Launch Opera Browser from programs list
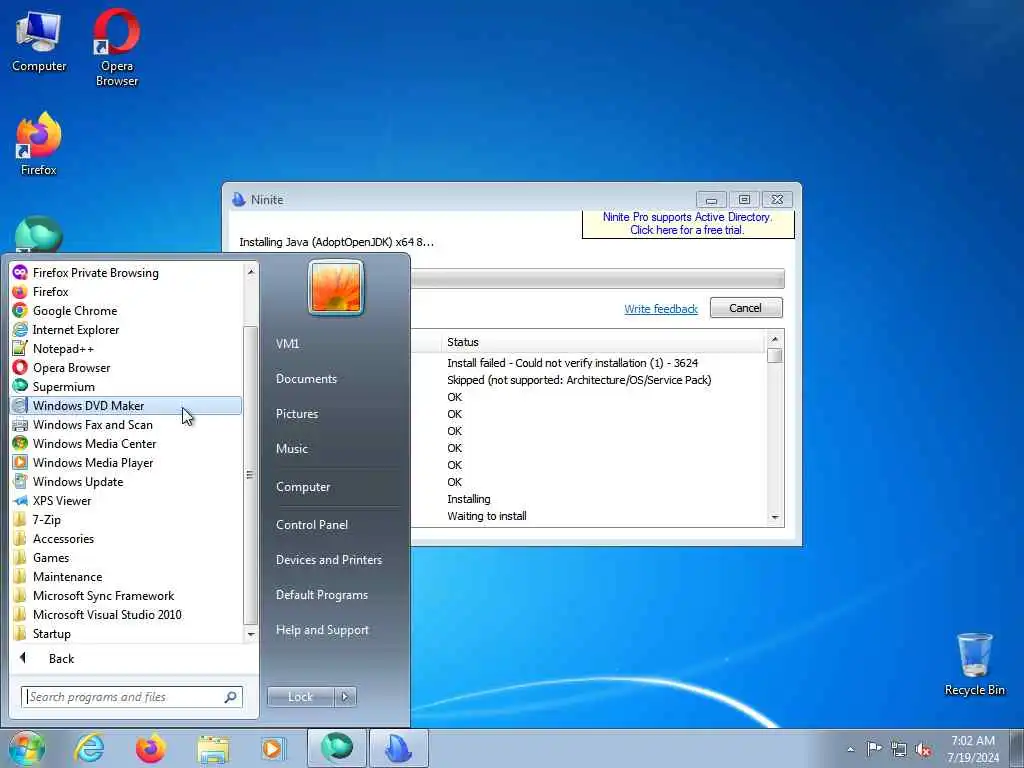Screen dimensions: 1024x768 click(126, 368)
